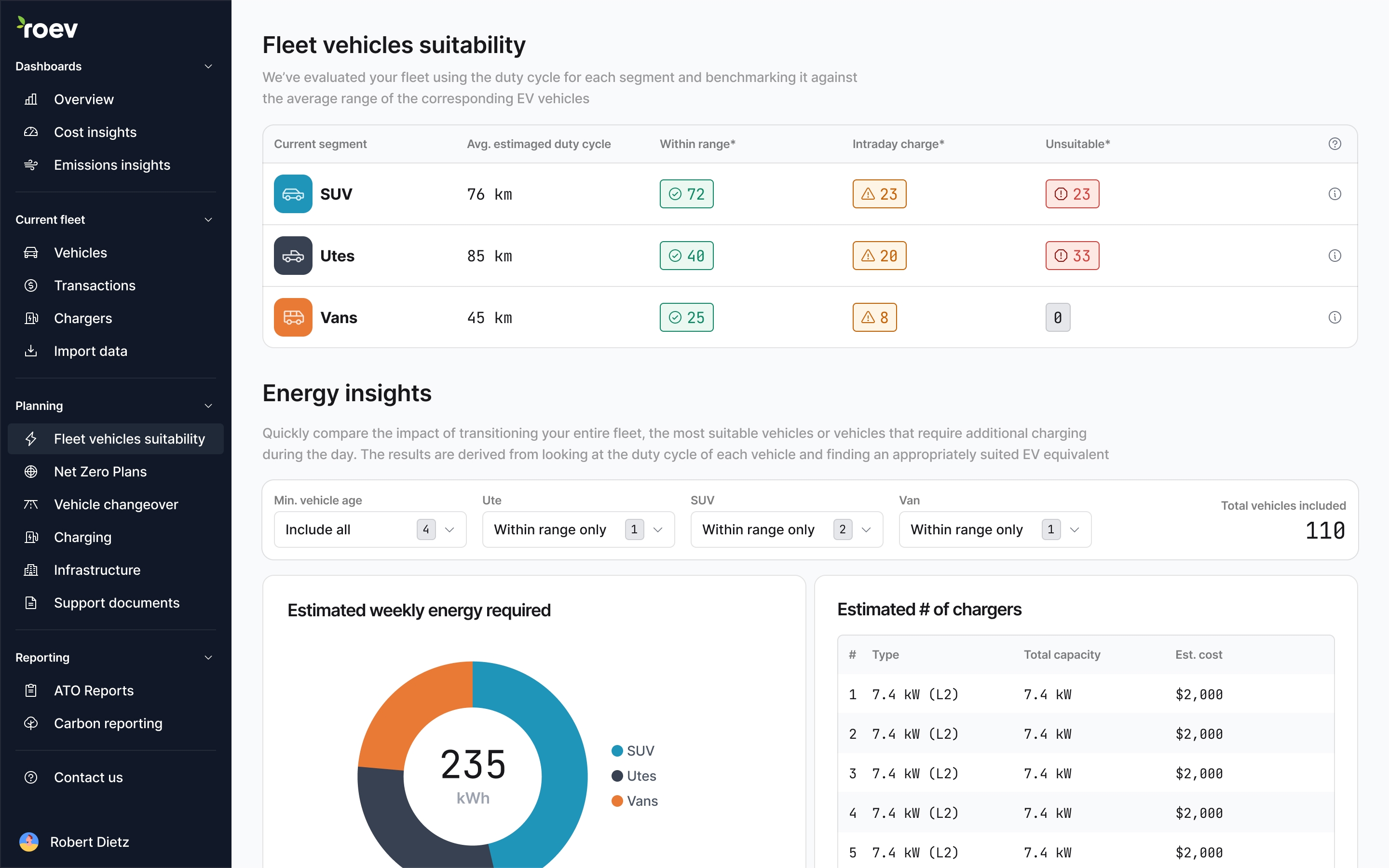Image resolution: width=1389 pixels, height=868 pixels.
Task: Toggle the Within range icon for SUV
Action: [686, 194]
